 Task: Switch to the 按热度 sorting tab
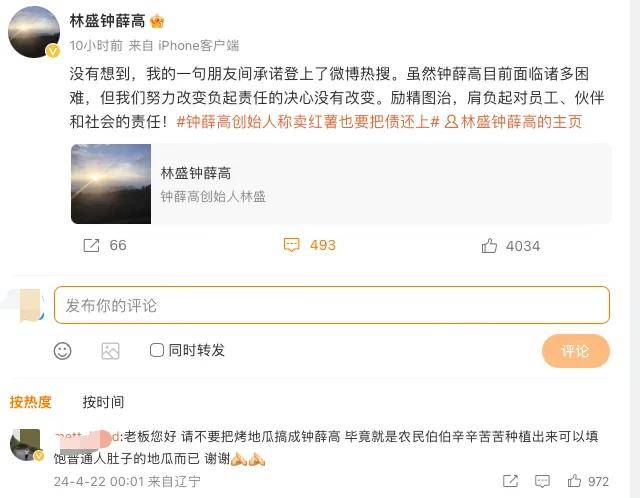pos(30,402)
